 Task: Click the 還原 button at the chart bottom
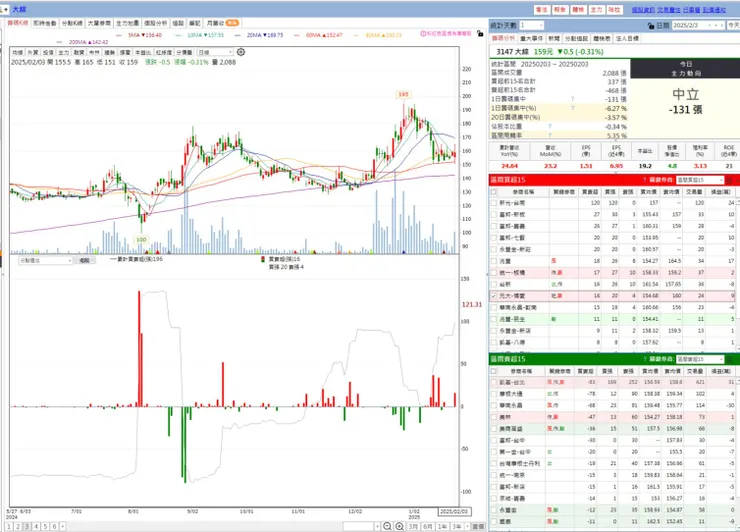click(x=478, y=526)
